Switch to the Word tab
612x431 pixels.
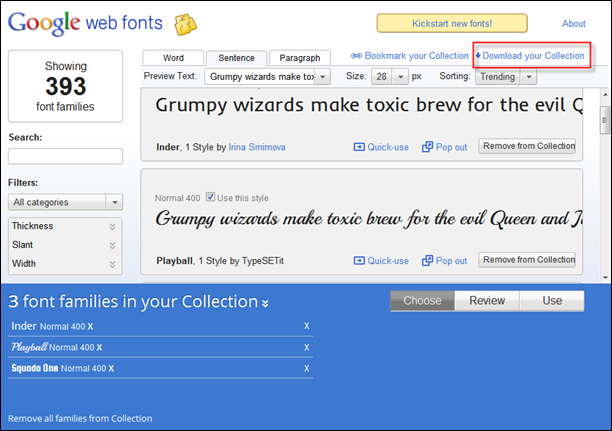173,58
